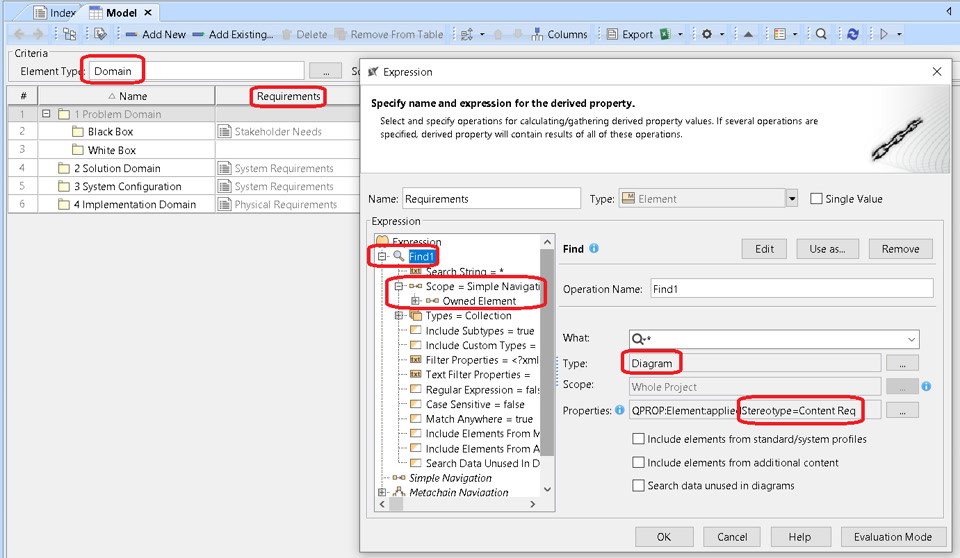Click the move up arrow icon

point(498,34)
